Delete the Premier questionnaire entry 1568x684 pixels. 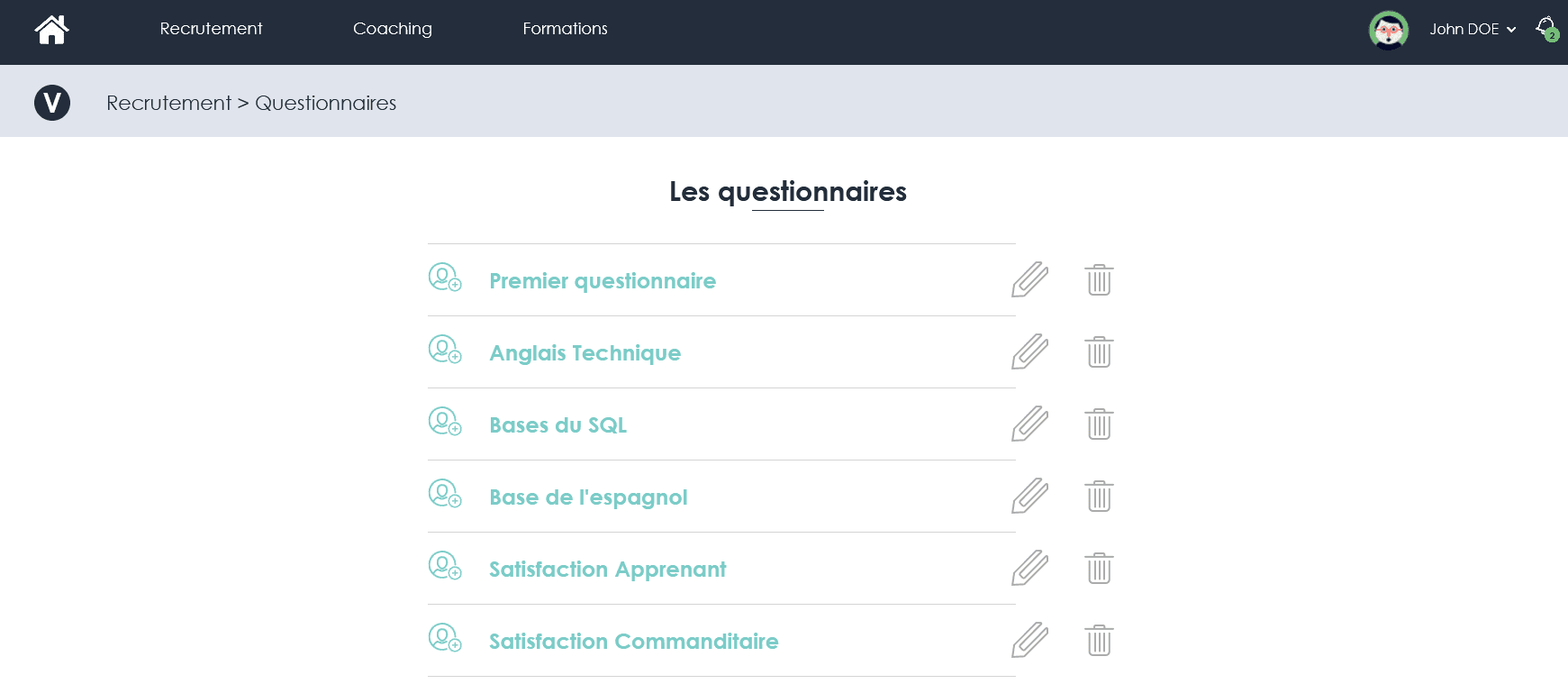coord(1099,280)
